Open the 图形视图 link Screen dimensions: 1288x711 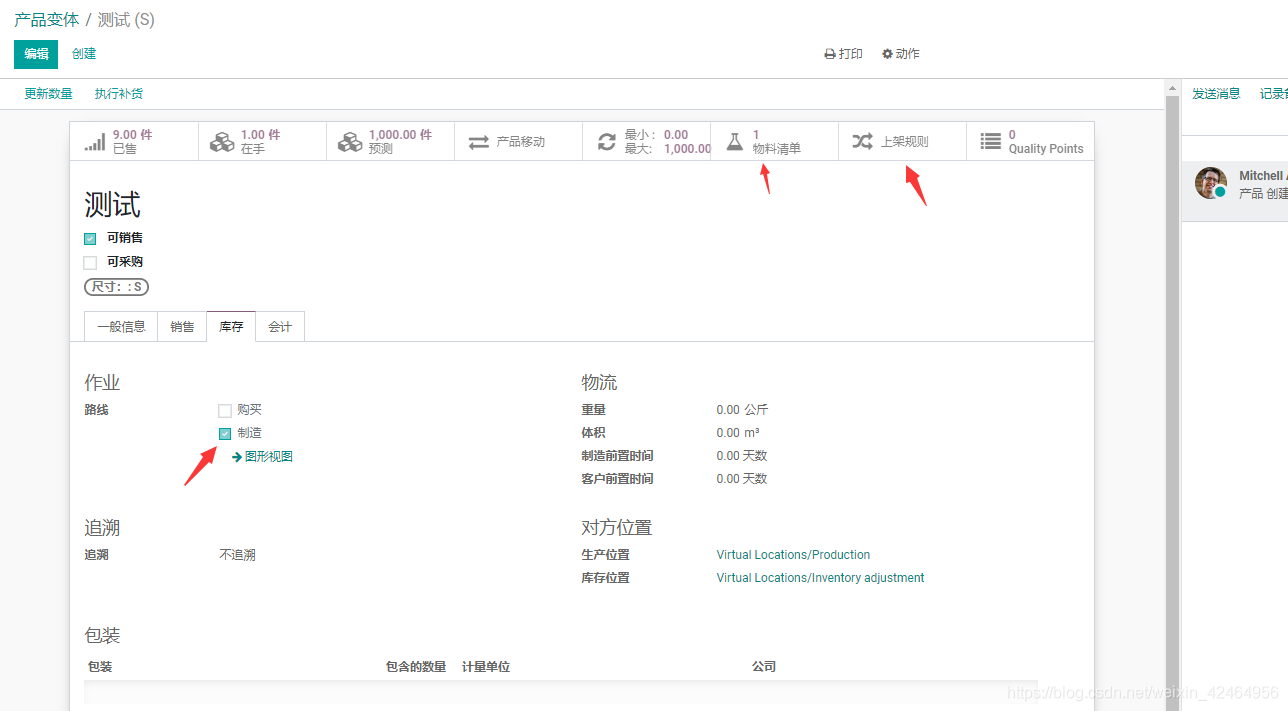coord(269,457)
